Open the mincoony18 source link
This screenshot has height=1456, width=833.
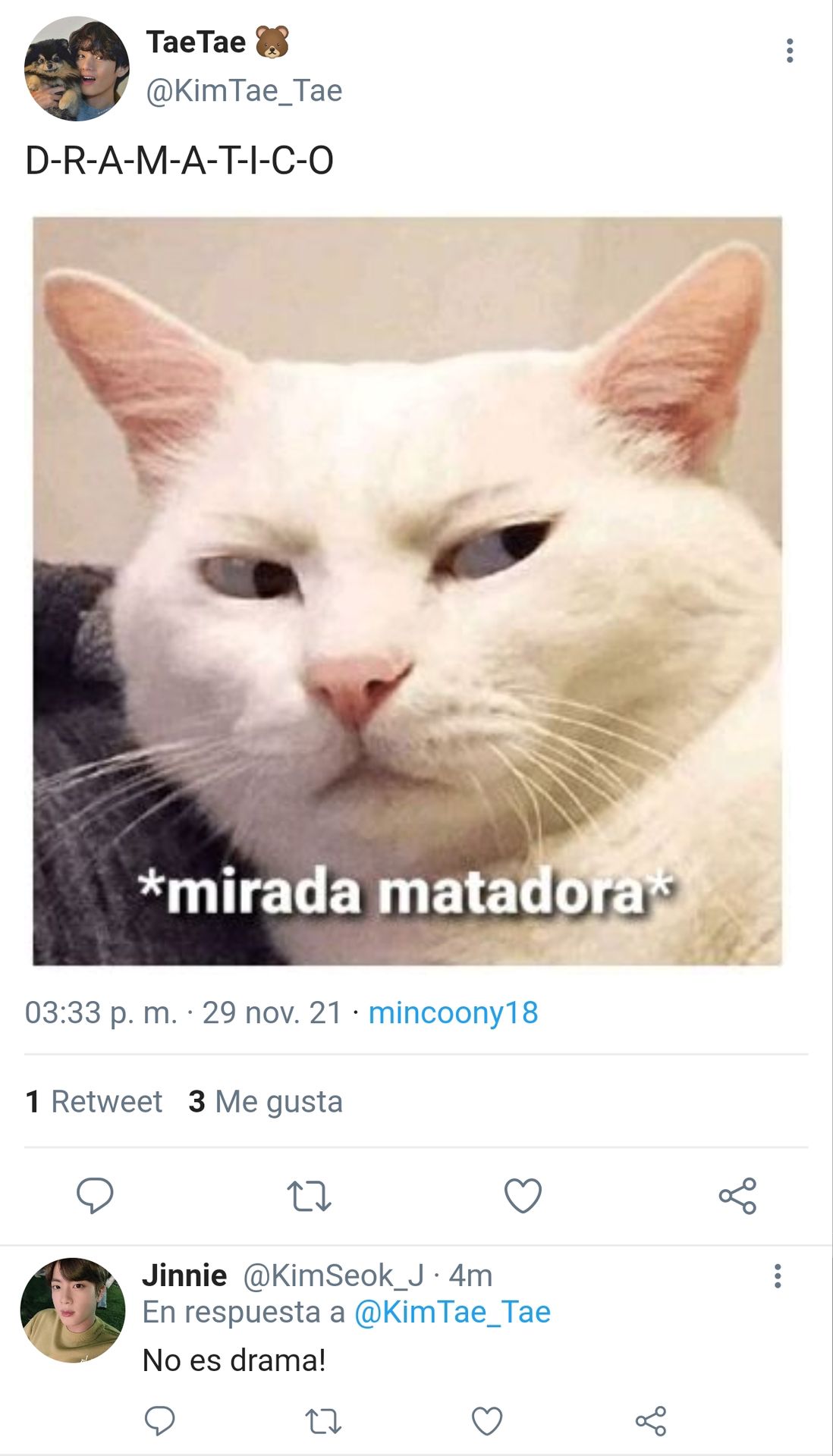(453, 1012)
